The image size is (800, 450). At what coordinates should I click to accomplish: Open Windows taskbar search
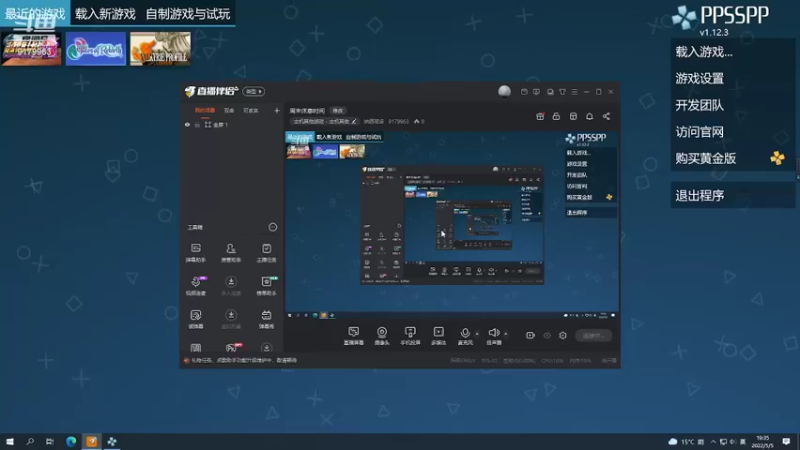coord(30,441)
